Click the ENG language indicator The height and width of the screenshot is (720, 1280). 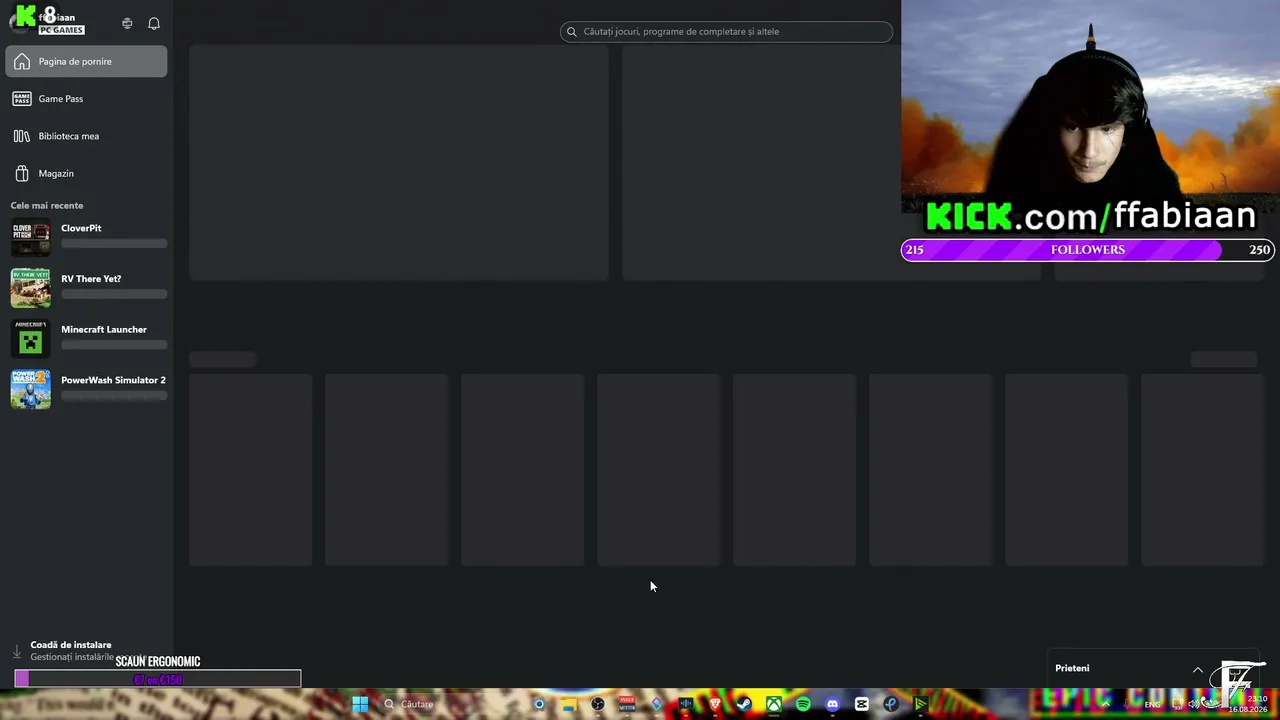pos(1153,704)
